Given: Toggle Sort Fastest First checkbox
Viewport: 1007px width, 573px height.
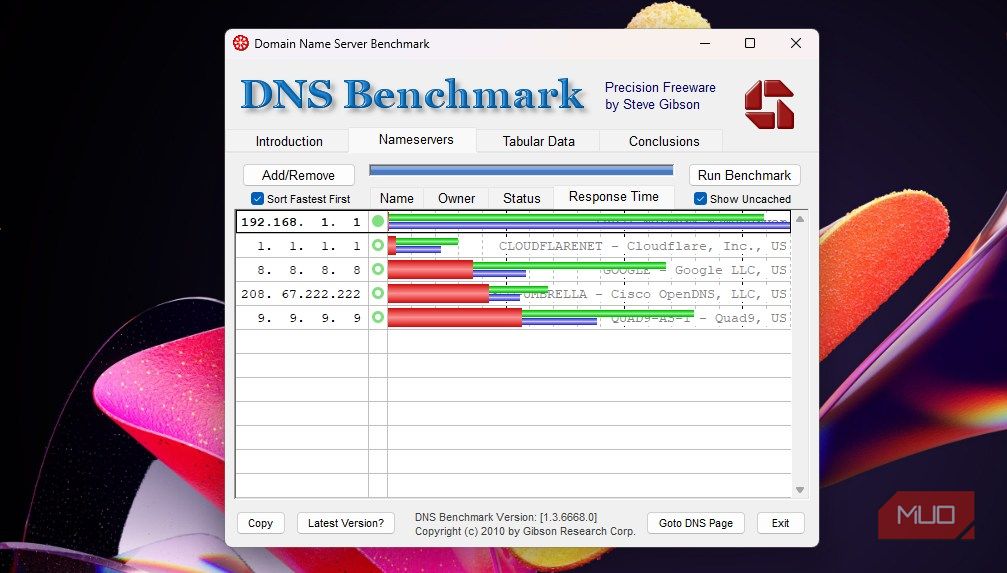Looking at the screenshot, I should pyautogui.click(x=258, y=198).
